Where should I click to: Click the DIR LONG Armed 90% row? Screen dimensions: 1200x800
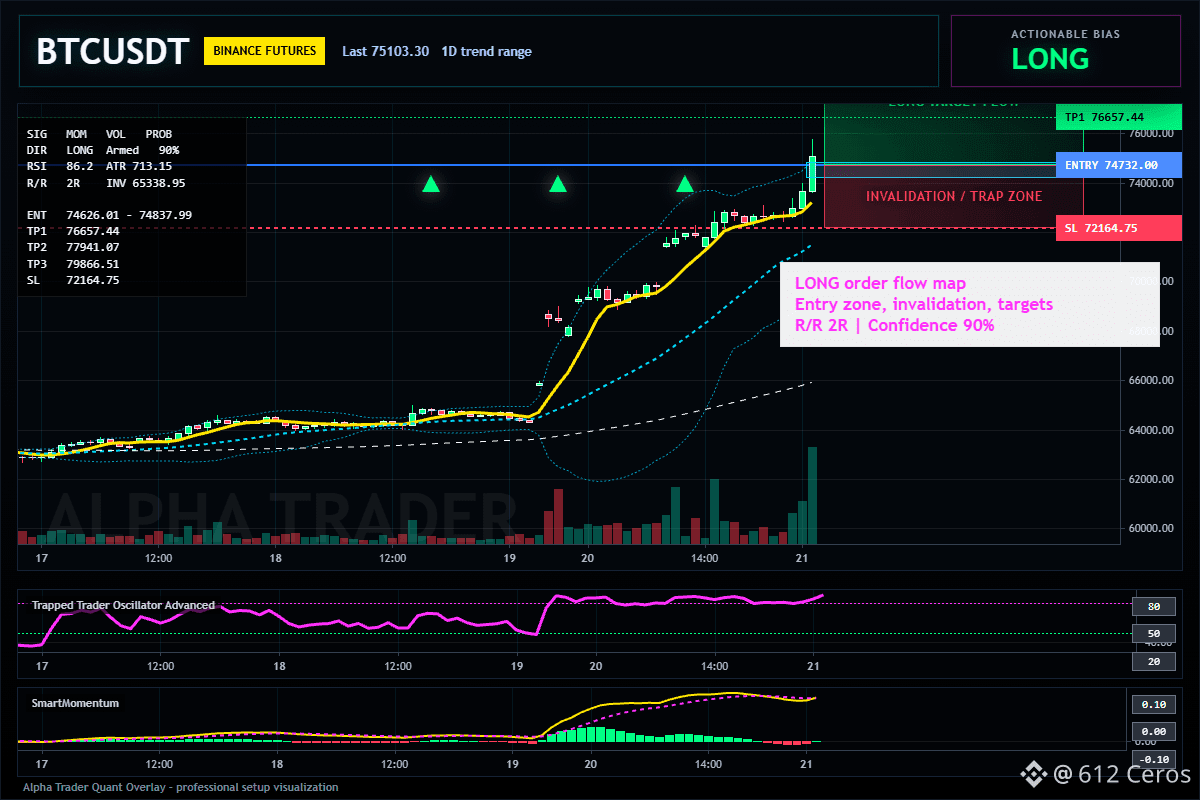point(103,150)
